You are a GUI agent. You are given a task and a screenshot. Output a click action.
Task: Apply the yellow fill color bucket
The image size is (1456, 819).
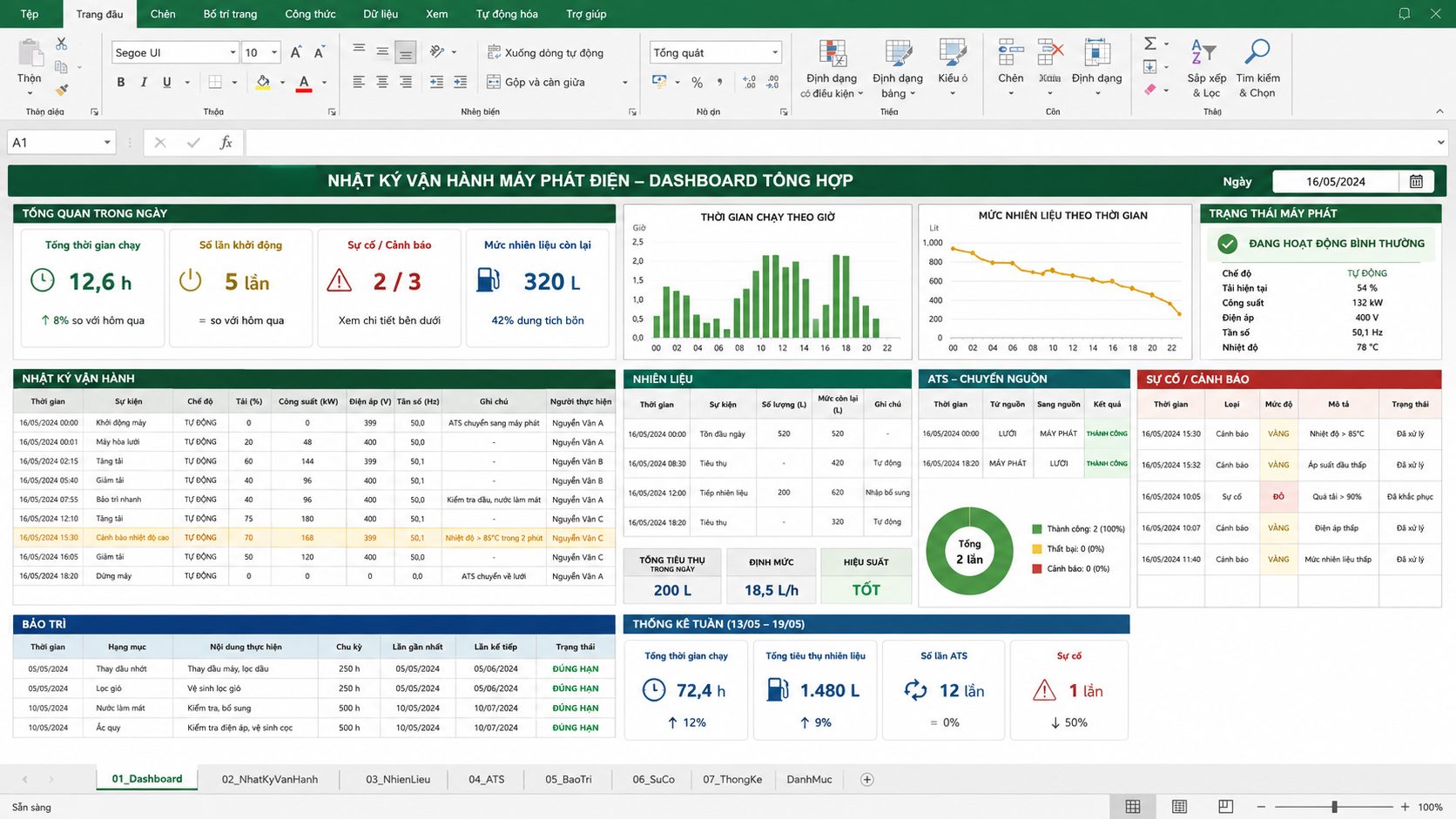[x=262, y=83]
